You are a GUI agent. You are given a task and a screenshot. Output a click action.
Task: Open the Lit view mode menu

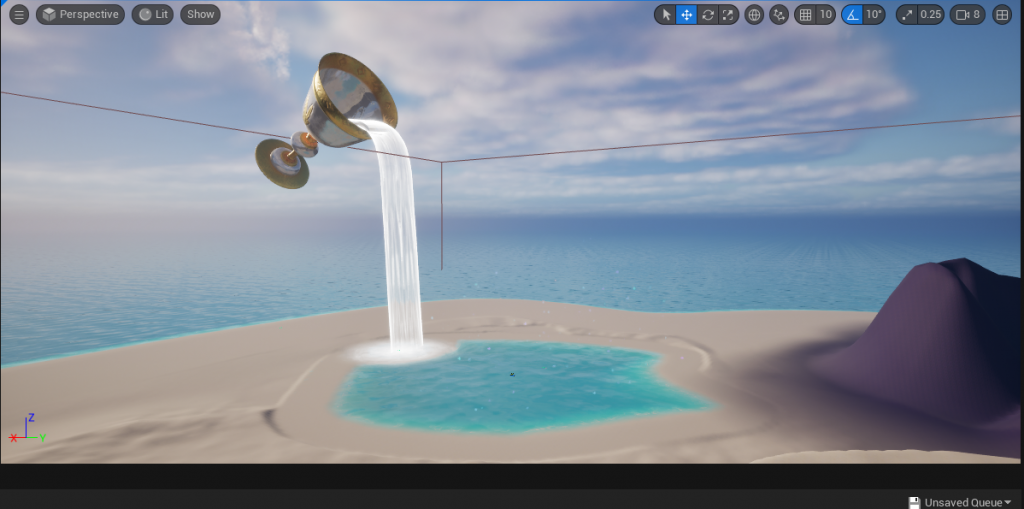coord(152,14)
